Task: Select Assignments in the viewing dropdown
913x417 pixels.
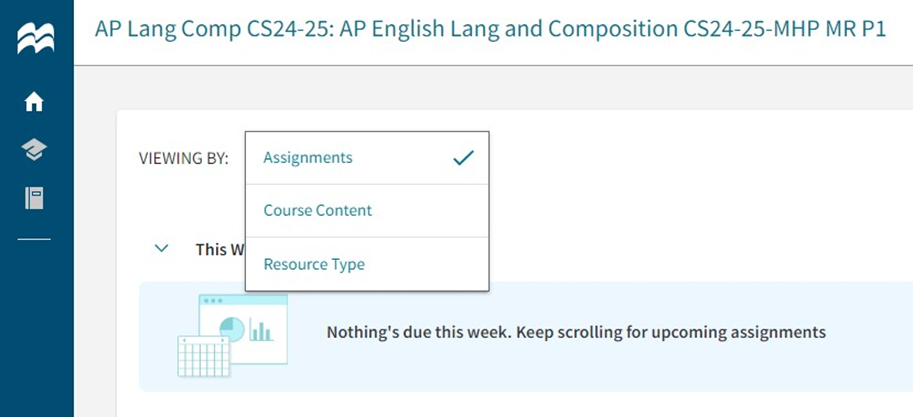Action: (x=308, y=158)
